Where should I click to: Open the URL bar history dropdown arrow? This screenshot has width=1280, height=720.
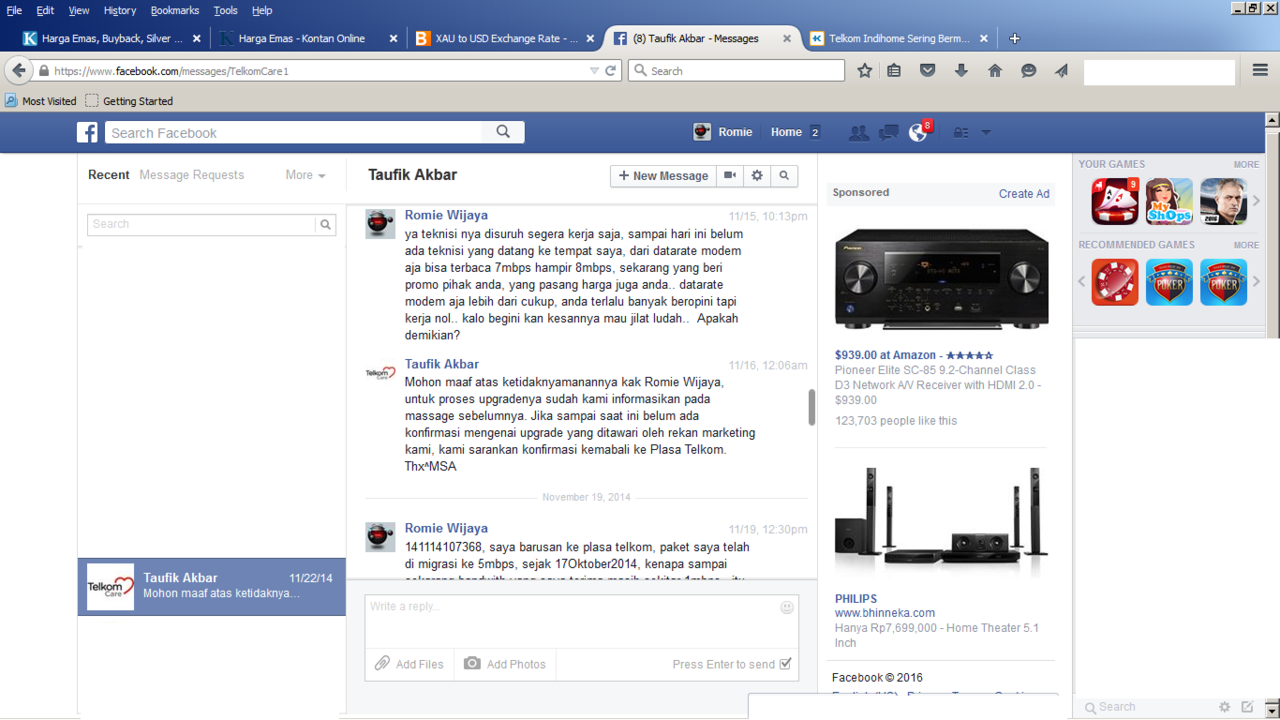(x=594, y=71)
